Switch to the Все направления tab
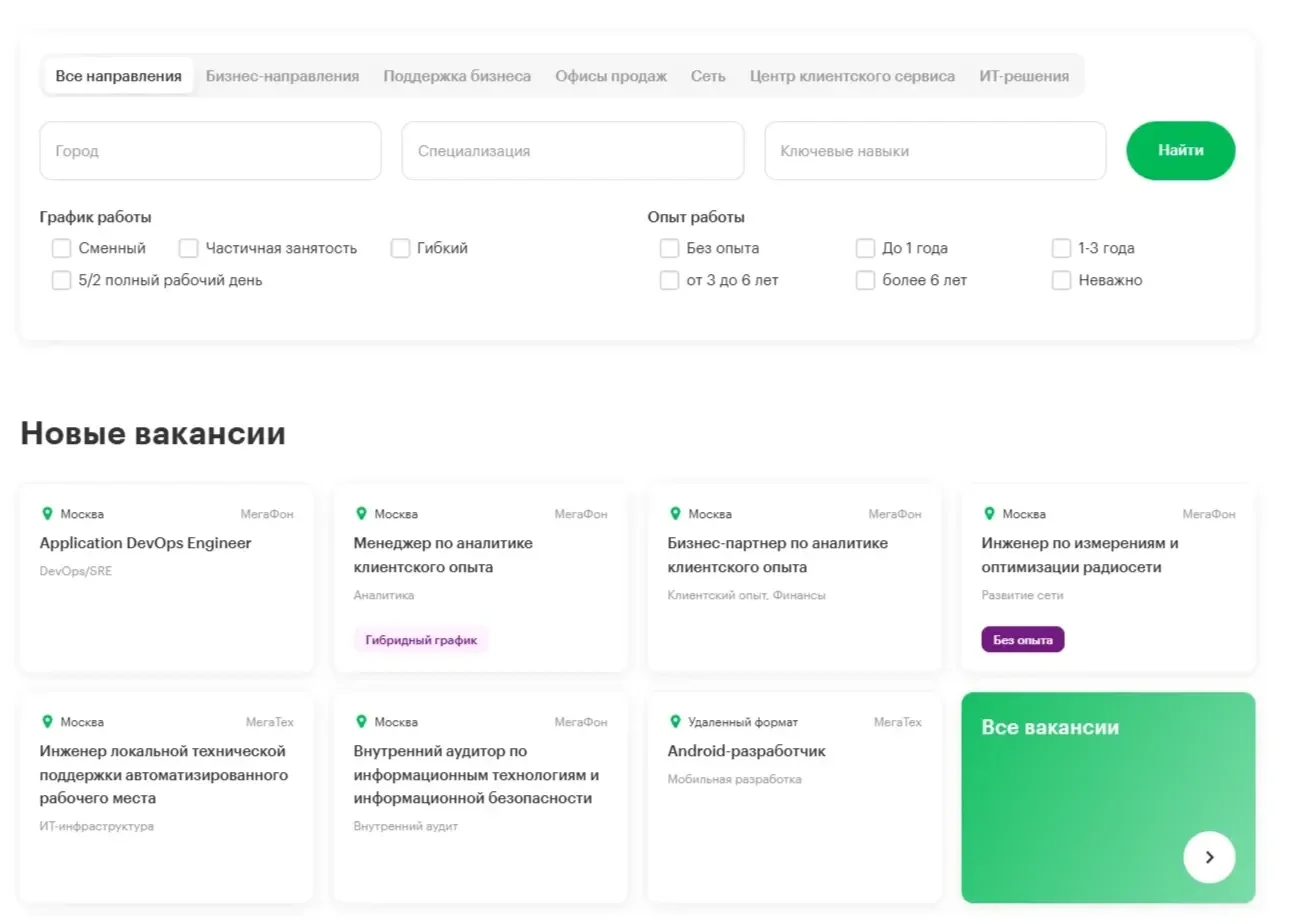 coord(119,76)
